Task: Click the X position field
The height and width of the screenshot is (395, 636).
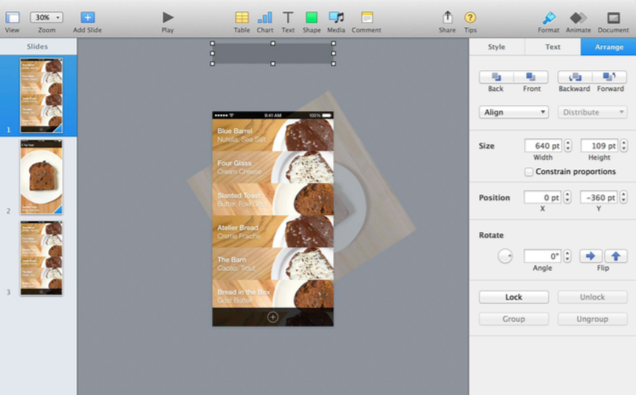Action: (543, 198)
